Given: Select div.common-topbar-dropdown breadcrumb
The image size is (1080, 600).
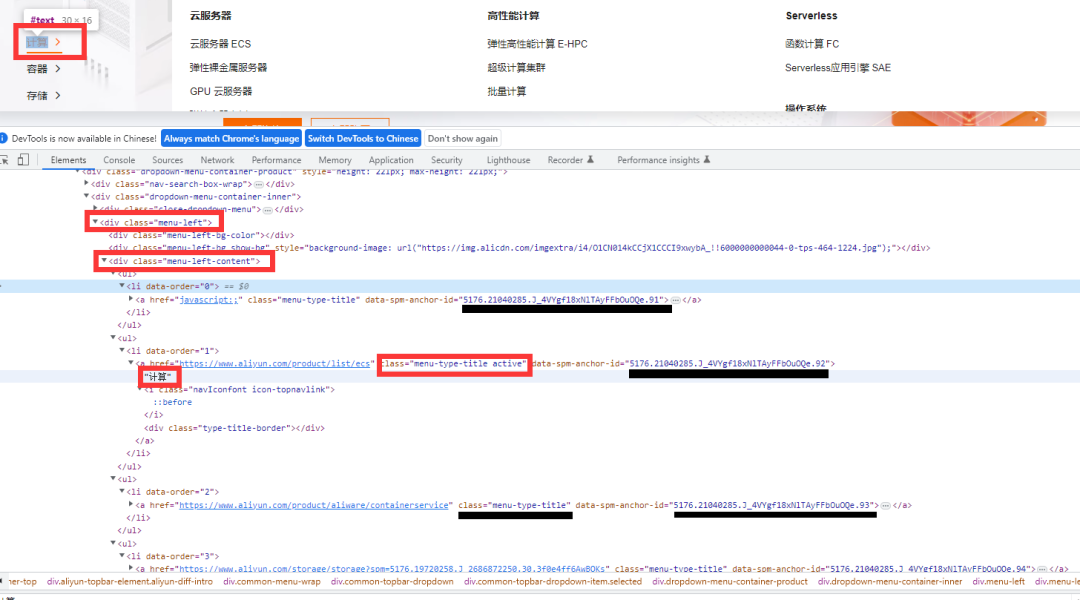Looking at the screenshot, I should pos(392,582).
